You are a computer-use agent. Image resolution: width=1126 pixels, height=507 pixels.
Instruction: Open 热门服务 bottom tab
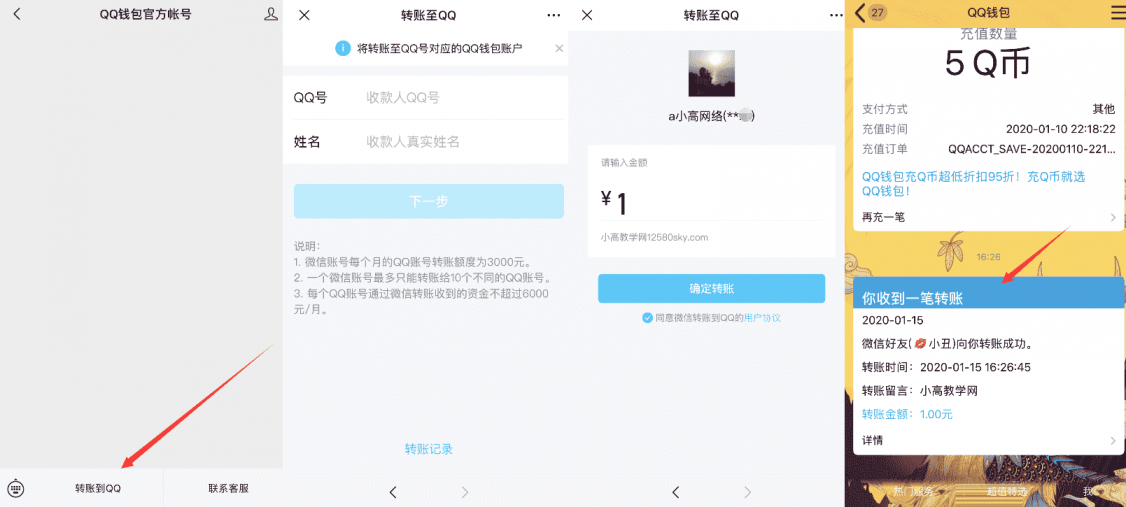[x=914, y=492]
